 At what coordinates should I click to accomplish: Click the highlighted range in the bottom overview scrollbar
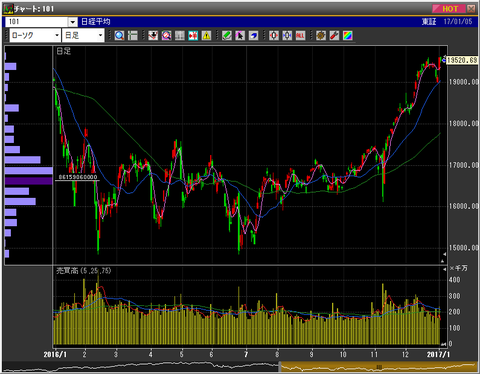pyautogui.click(x=379, y=367)
